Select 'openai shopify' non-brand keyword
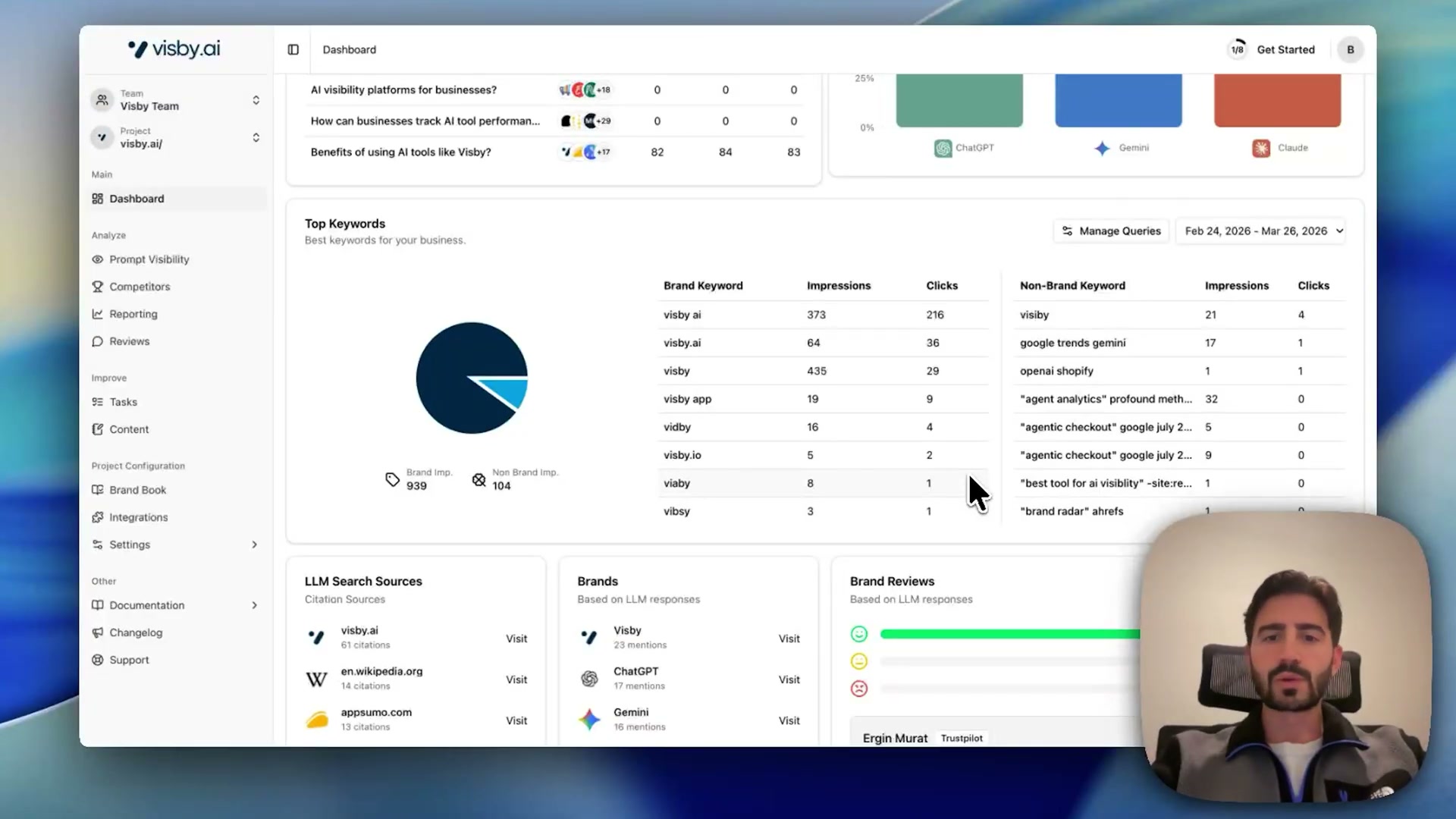Viewport: 1456px width, 819px height. tap(1056, 371)
